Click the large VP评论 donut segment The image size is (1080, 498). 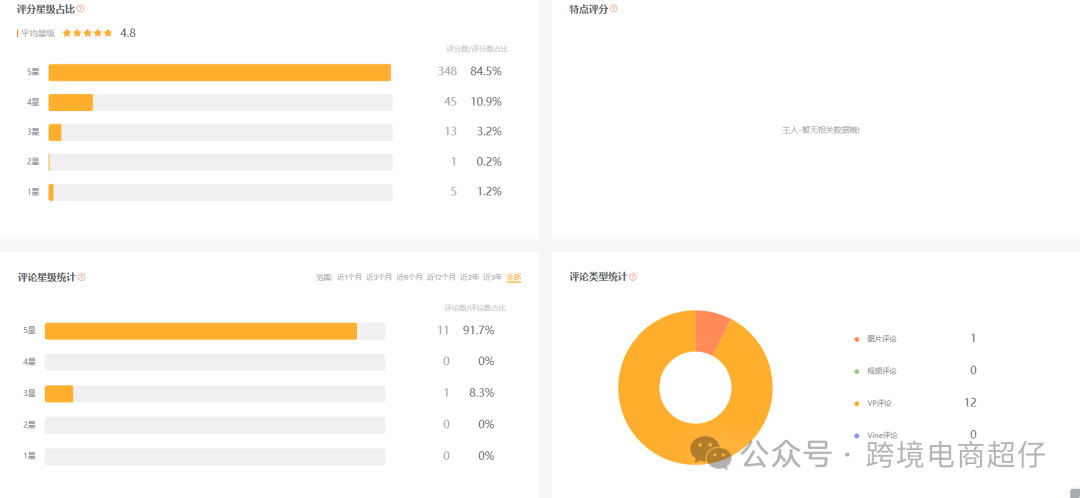click(x=641, y=413)
